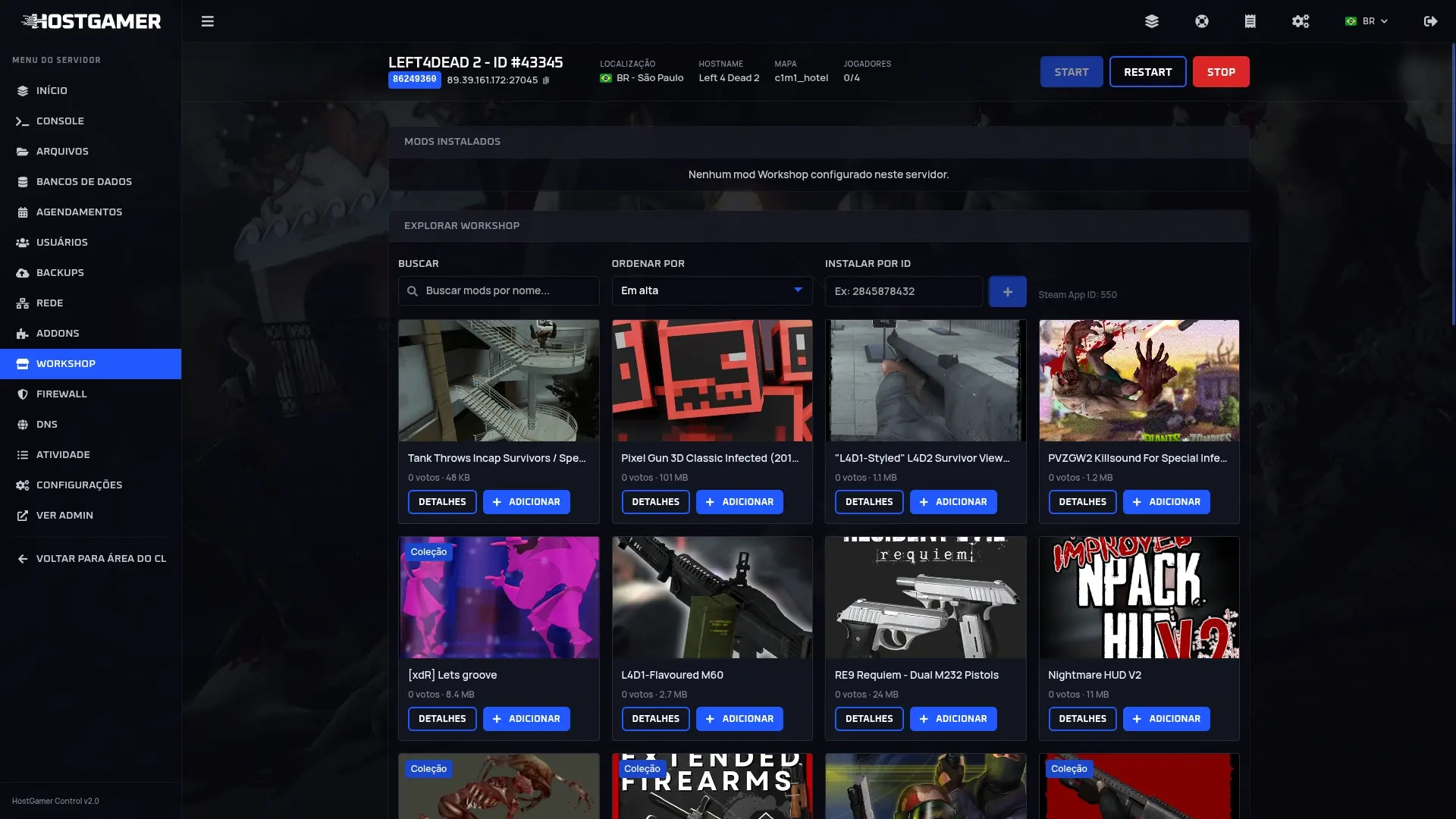The height and width of the screenshot is (819, 1456).
Task: Toggle the hamburger sidebar menu
Action: coord(207,21)
